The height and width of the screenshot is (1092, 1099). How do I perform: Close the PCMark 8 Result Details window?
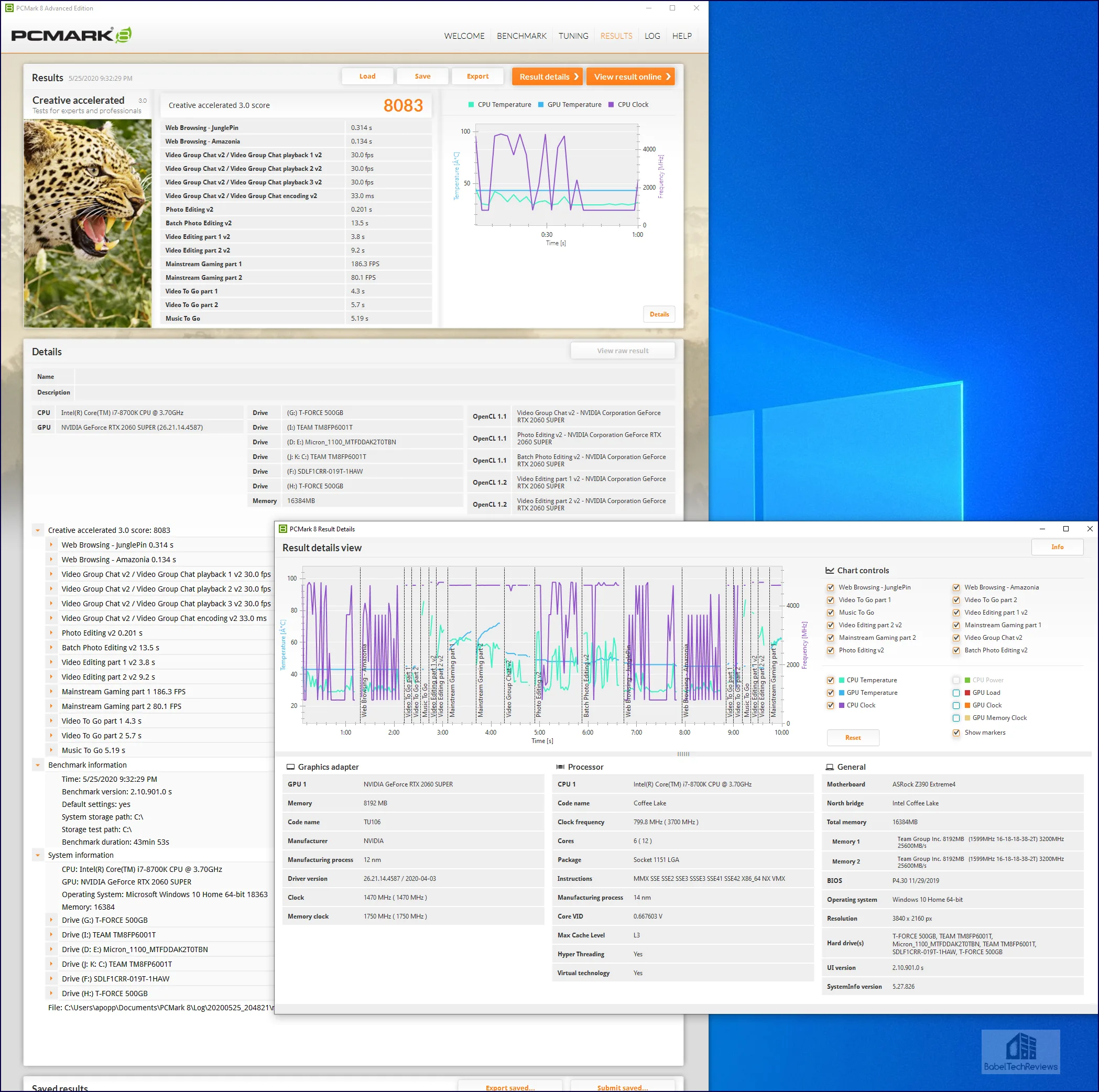pyautogui.click(x=1090, y=528)
